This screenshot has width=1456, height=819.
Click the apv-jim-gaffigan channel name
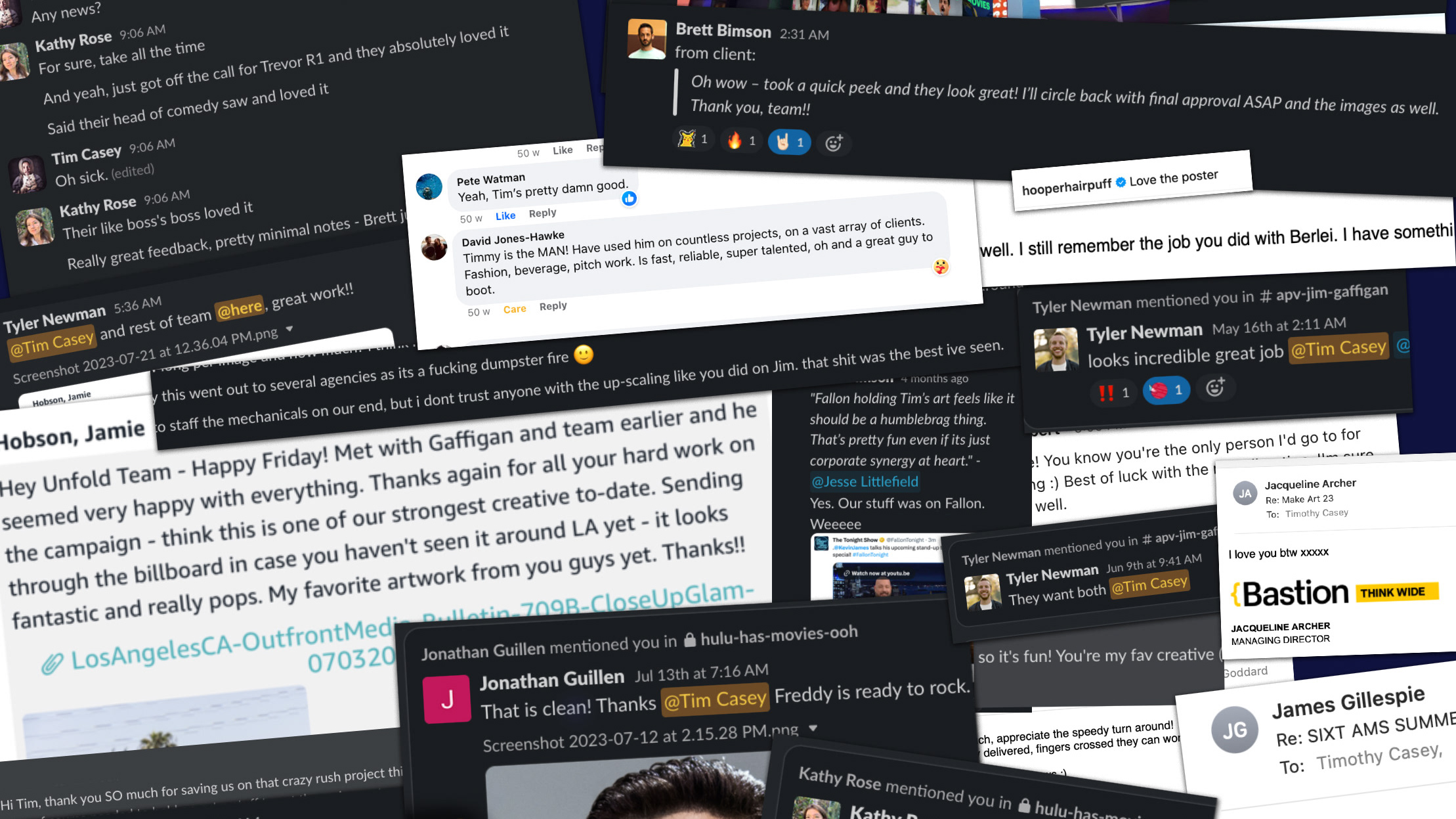coord(1331,293)
